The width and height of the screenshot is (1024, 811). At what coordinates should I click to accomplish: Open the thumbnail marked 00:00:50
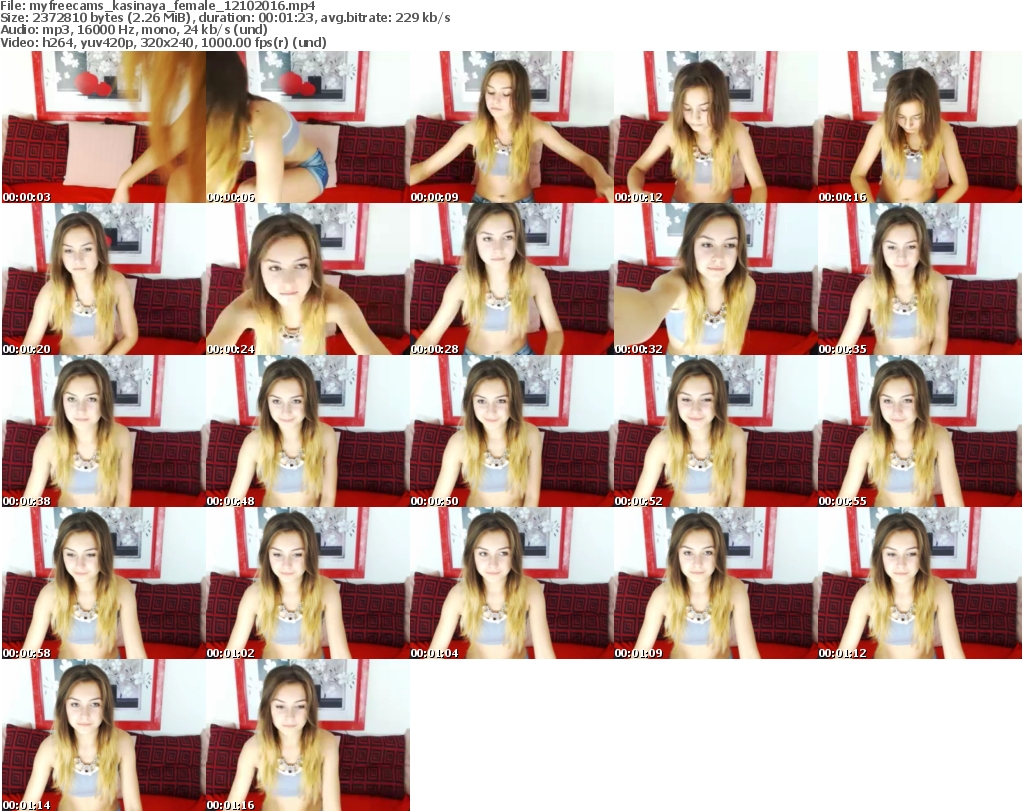pyautogui.click(x=511, y=431)
